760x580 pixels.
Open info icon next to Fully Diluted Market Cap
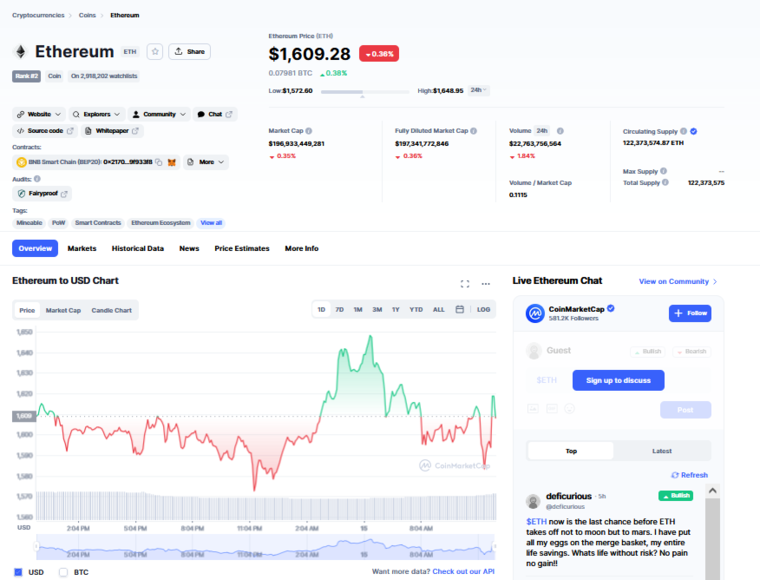[474, 131]
